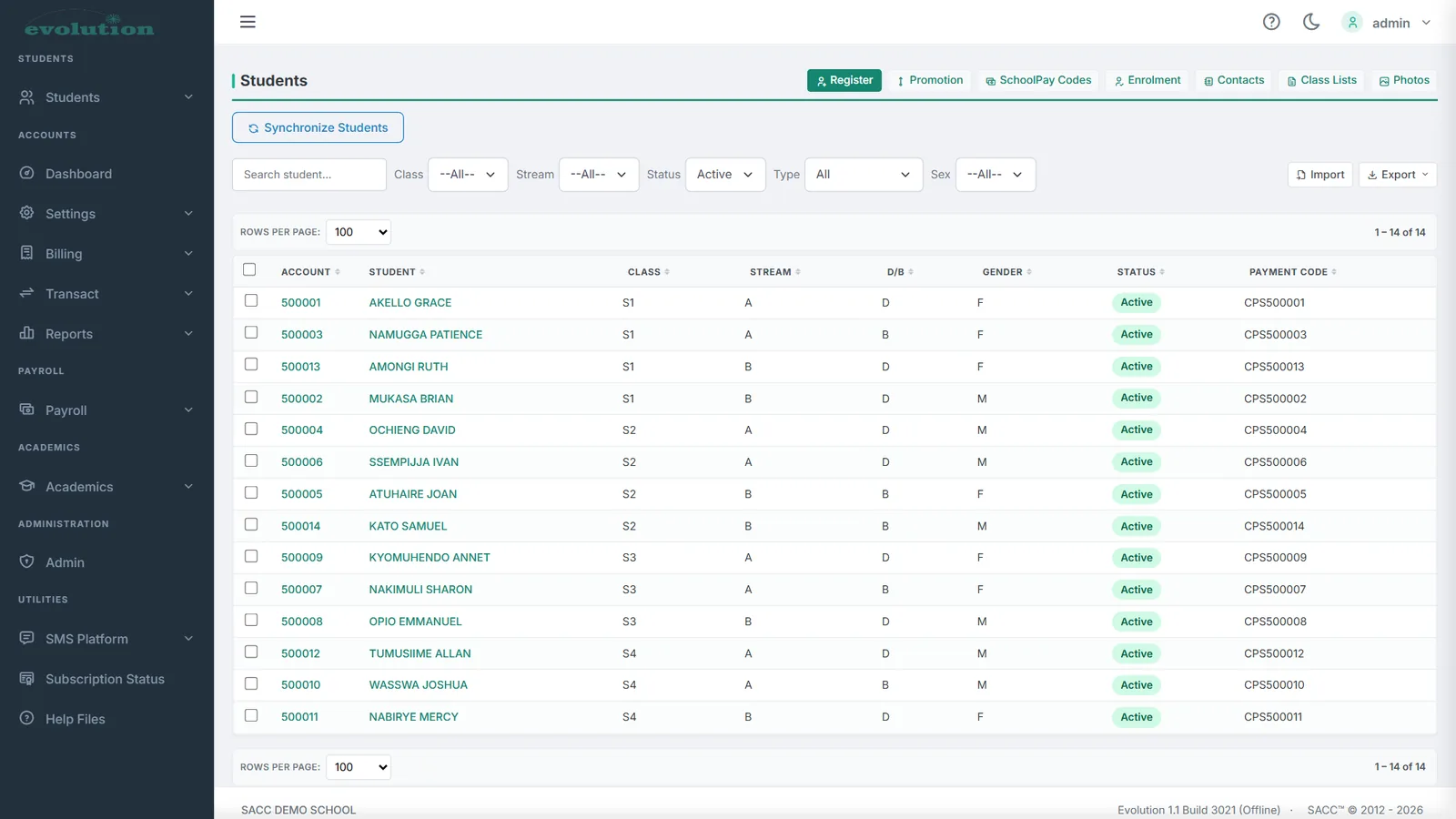Open the help question-mark icon
Screen dimensions: 1456x819
point(1271,22)
